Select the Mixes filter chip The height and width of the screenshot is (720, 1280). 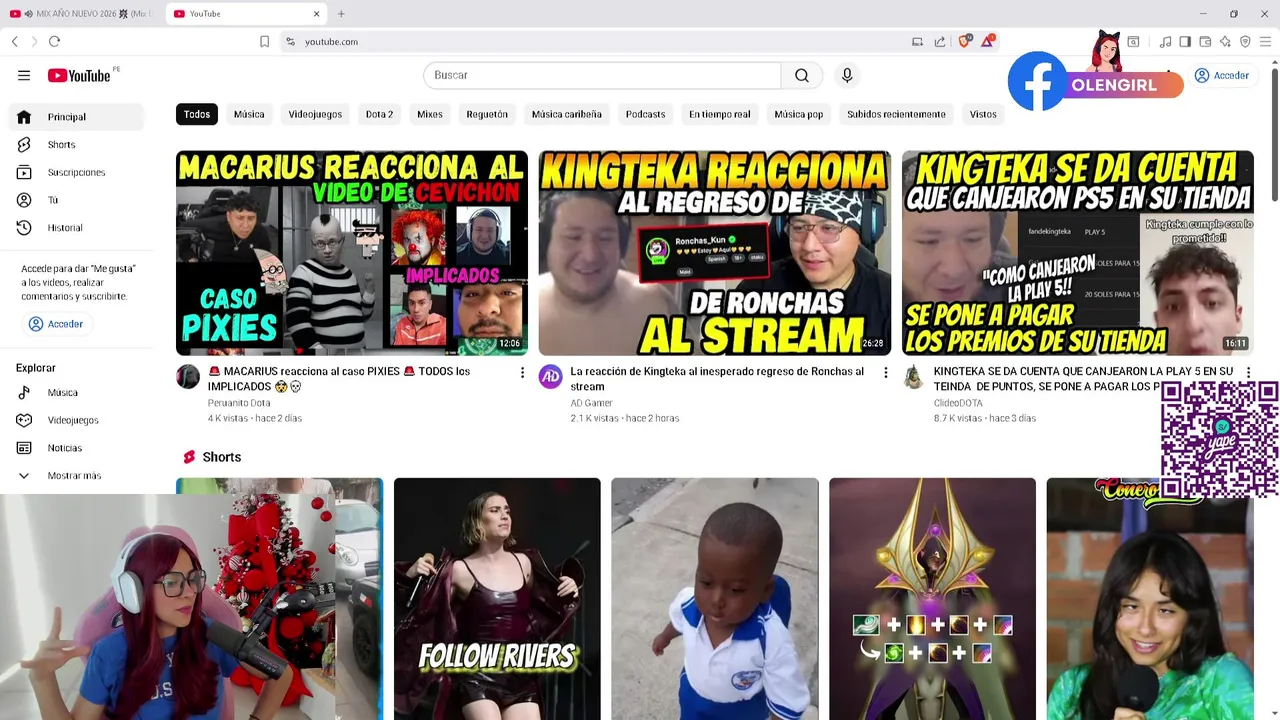coord(430,114)
